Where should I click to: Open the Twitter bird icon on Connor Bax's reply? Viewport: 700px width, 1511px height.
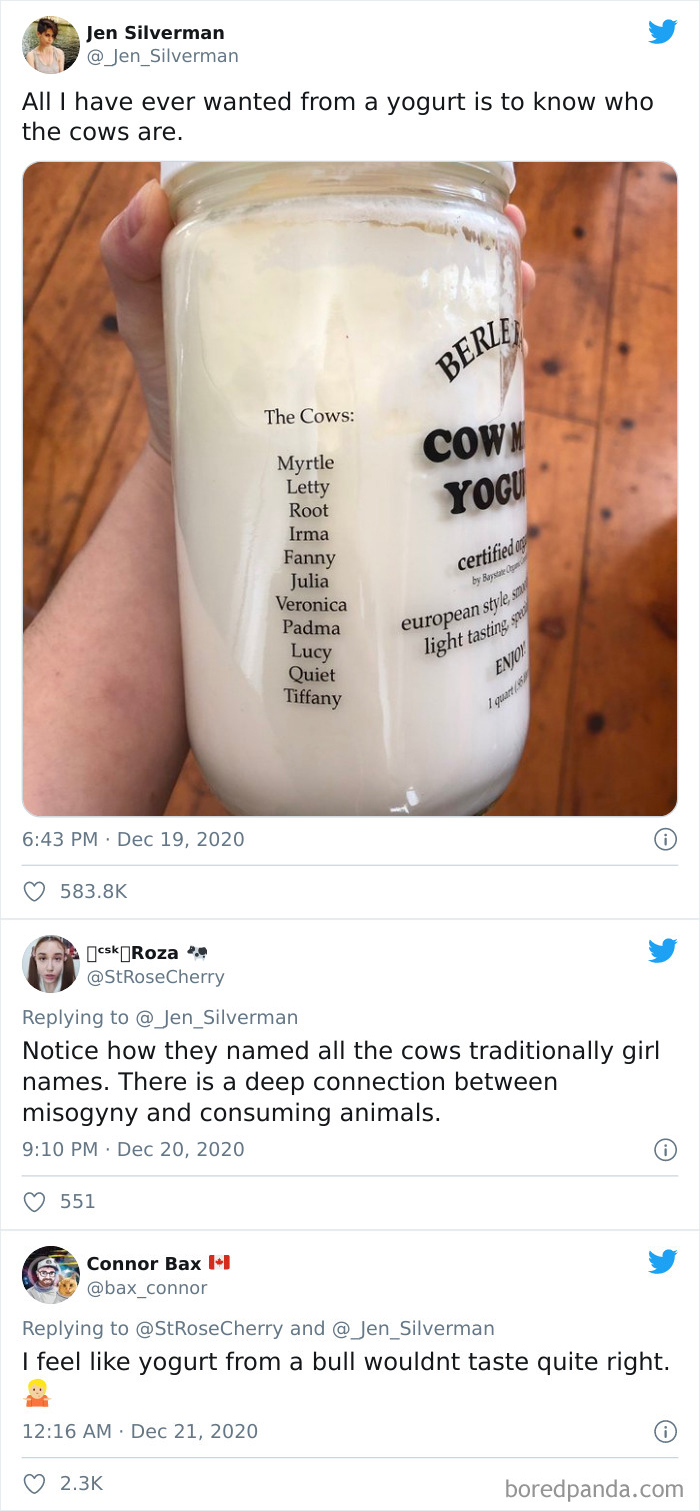[x=663, y=1261]
